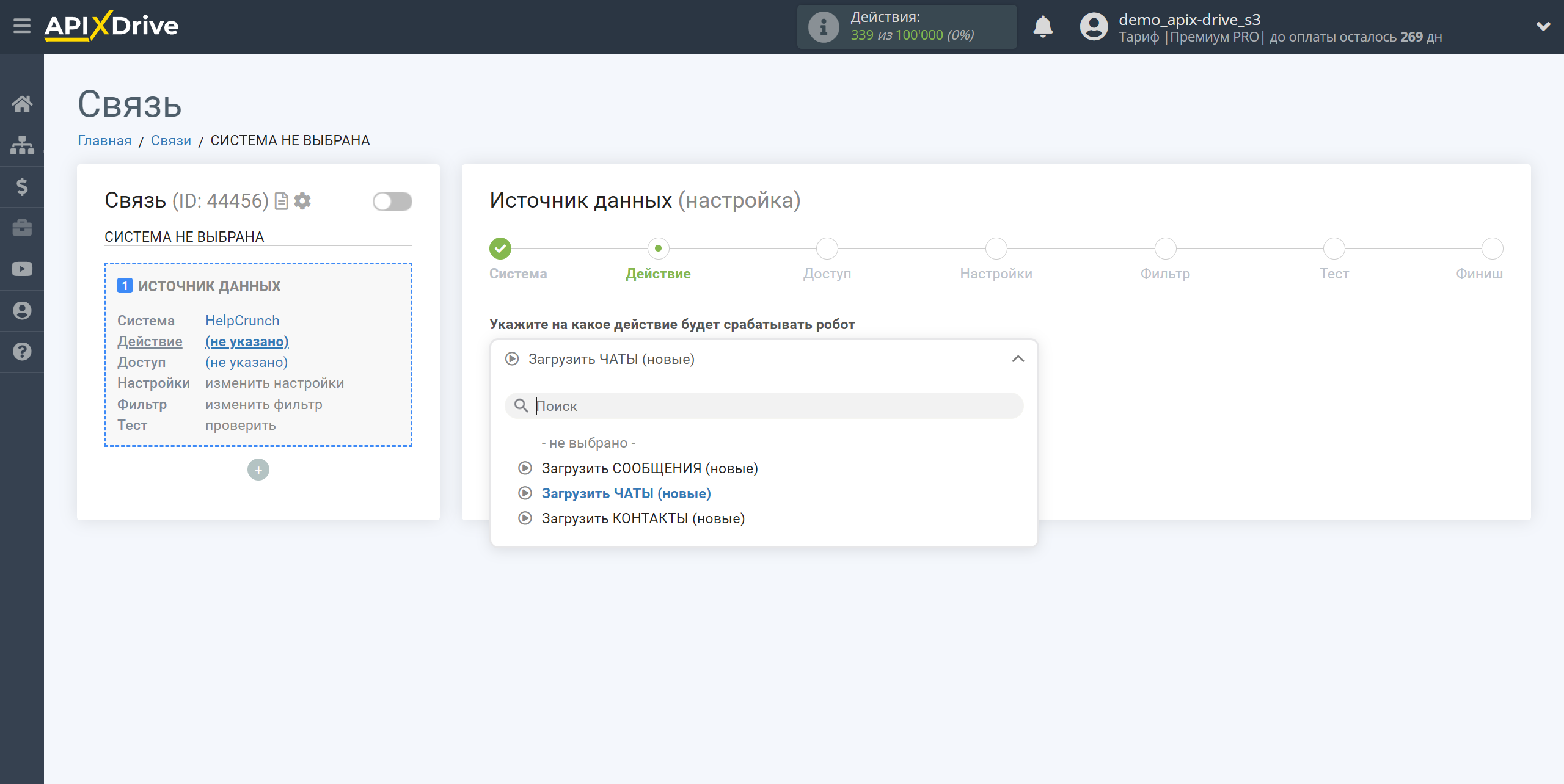Screen dimensions: 1564x784
Task: Go to the Фильтр step
Action: point(1166,249)
